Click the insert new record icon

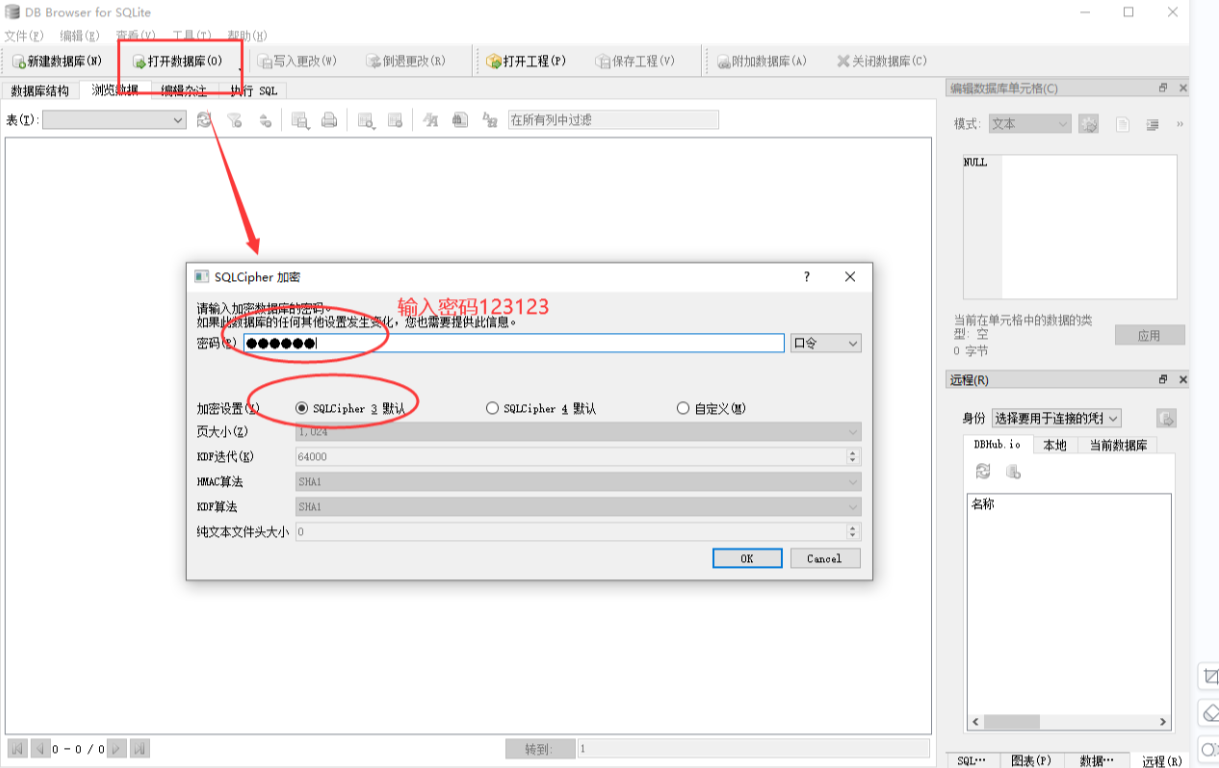366,120
